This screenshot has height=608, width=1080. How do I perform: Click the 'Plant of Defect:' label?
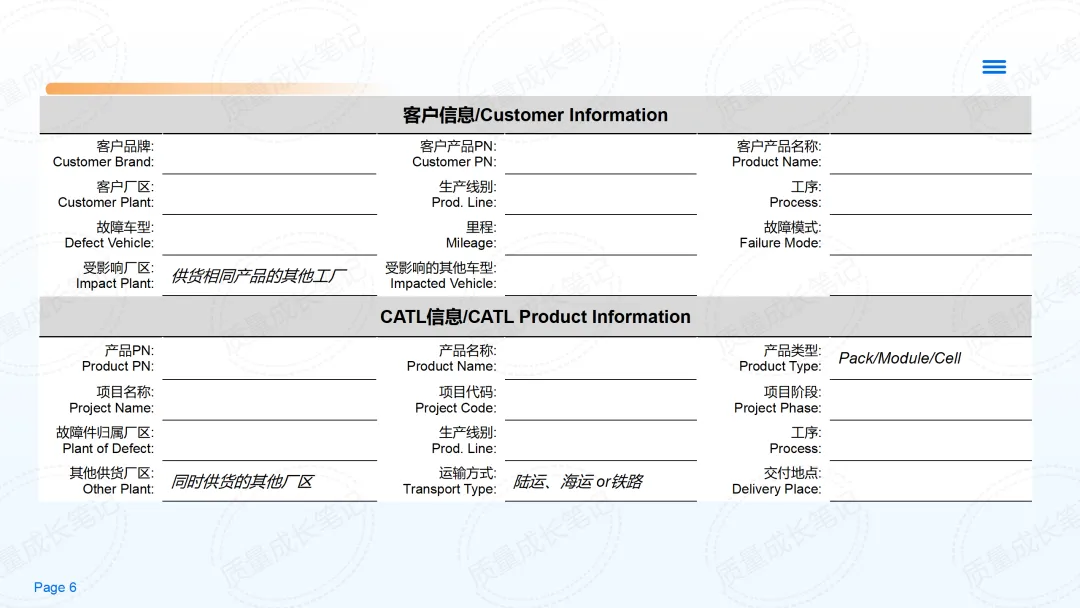coord(108,449)
